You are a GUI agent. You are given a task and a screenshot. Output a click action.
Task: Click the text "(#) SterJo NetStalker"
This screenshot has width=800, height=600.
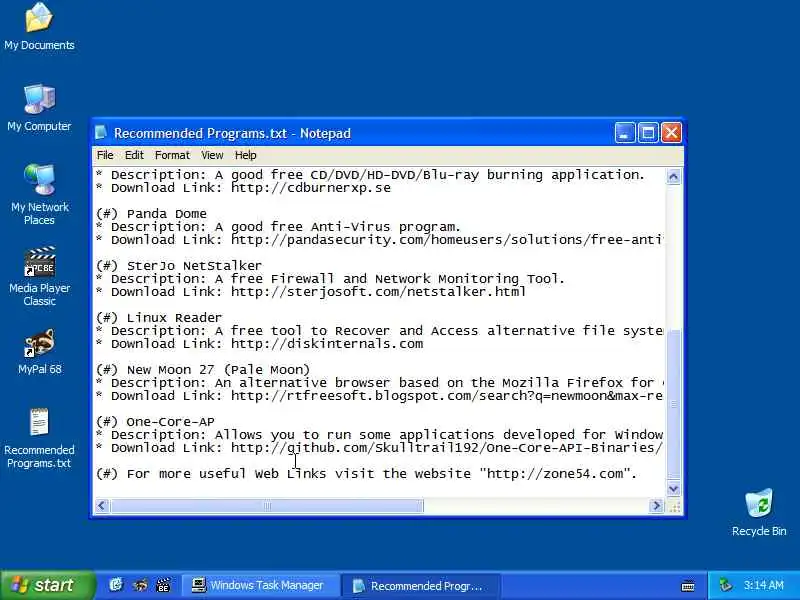(x=179, y=265)
